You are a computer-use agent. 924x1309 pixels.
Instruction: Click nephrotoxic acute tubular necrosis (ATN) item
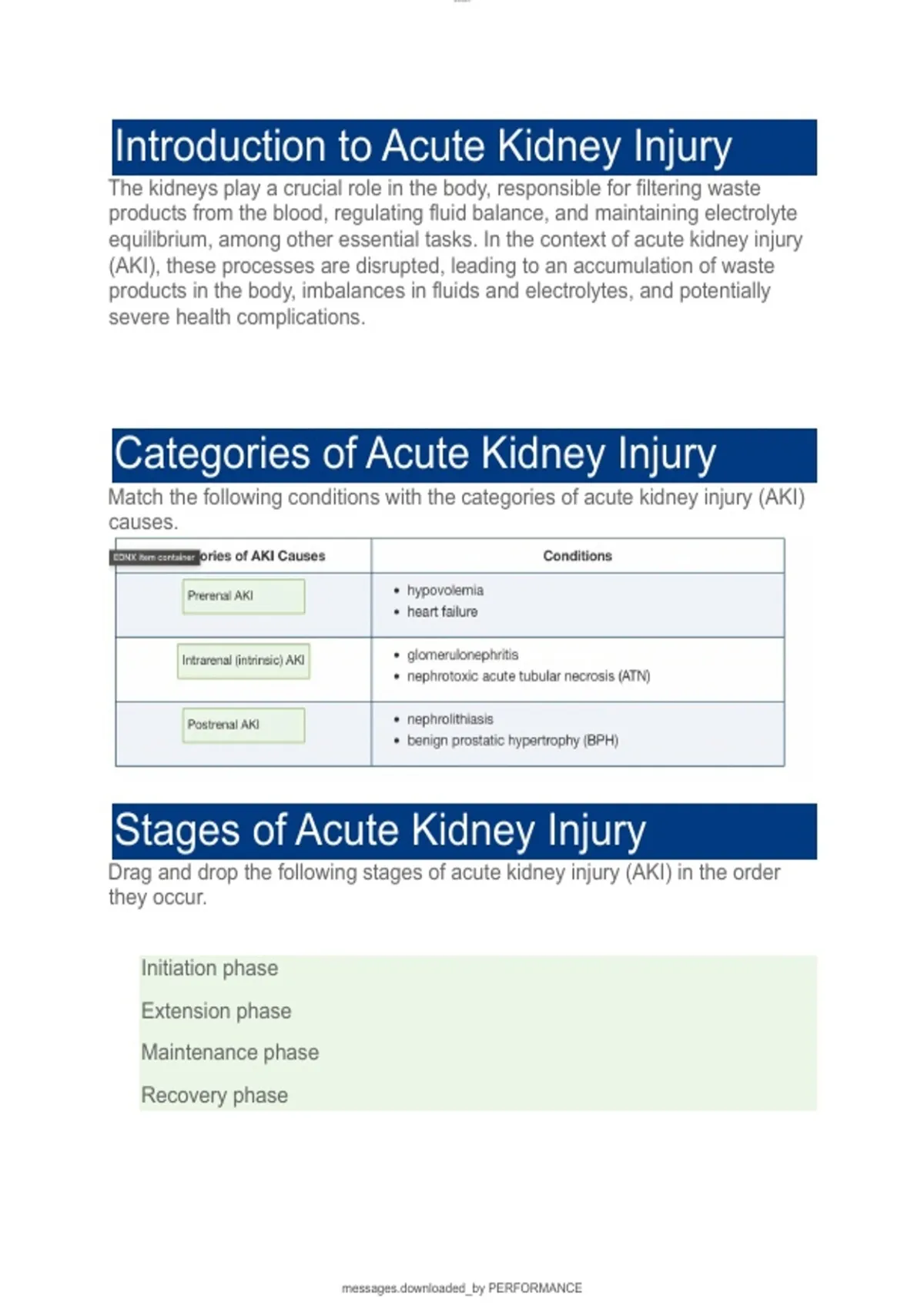528,677
